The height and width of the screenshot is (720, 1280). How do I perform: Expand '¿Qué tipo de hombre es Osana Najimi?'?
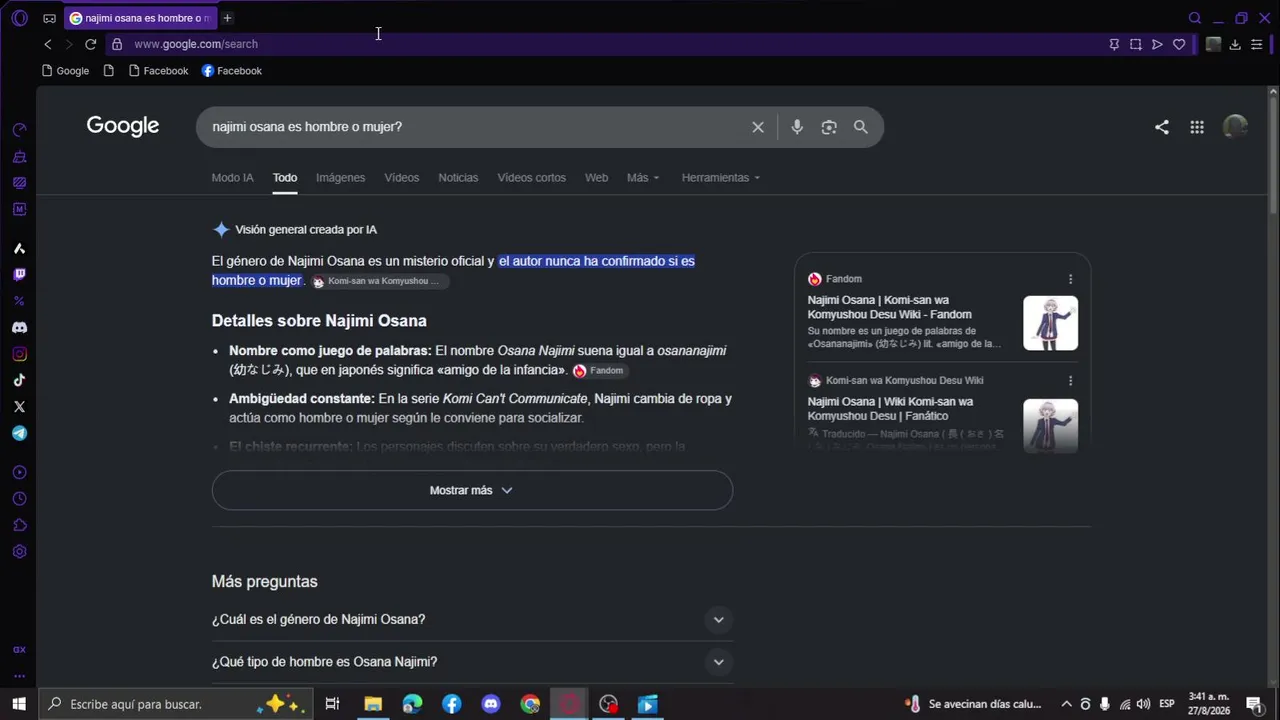tap(472, 662)
